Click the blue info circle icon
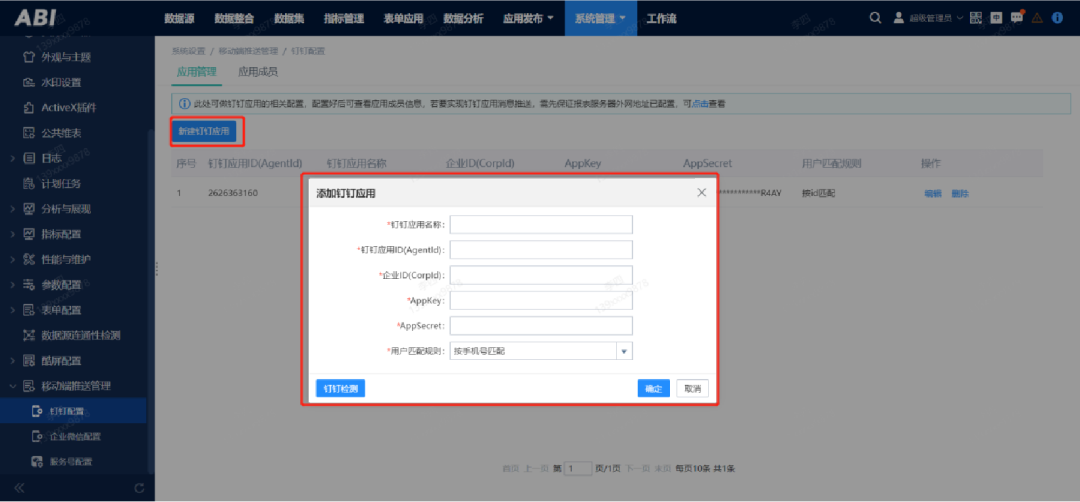1080x502 pixels. (x=1057, y=18)
